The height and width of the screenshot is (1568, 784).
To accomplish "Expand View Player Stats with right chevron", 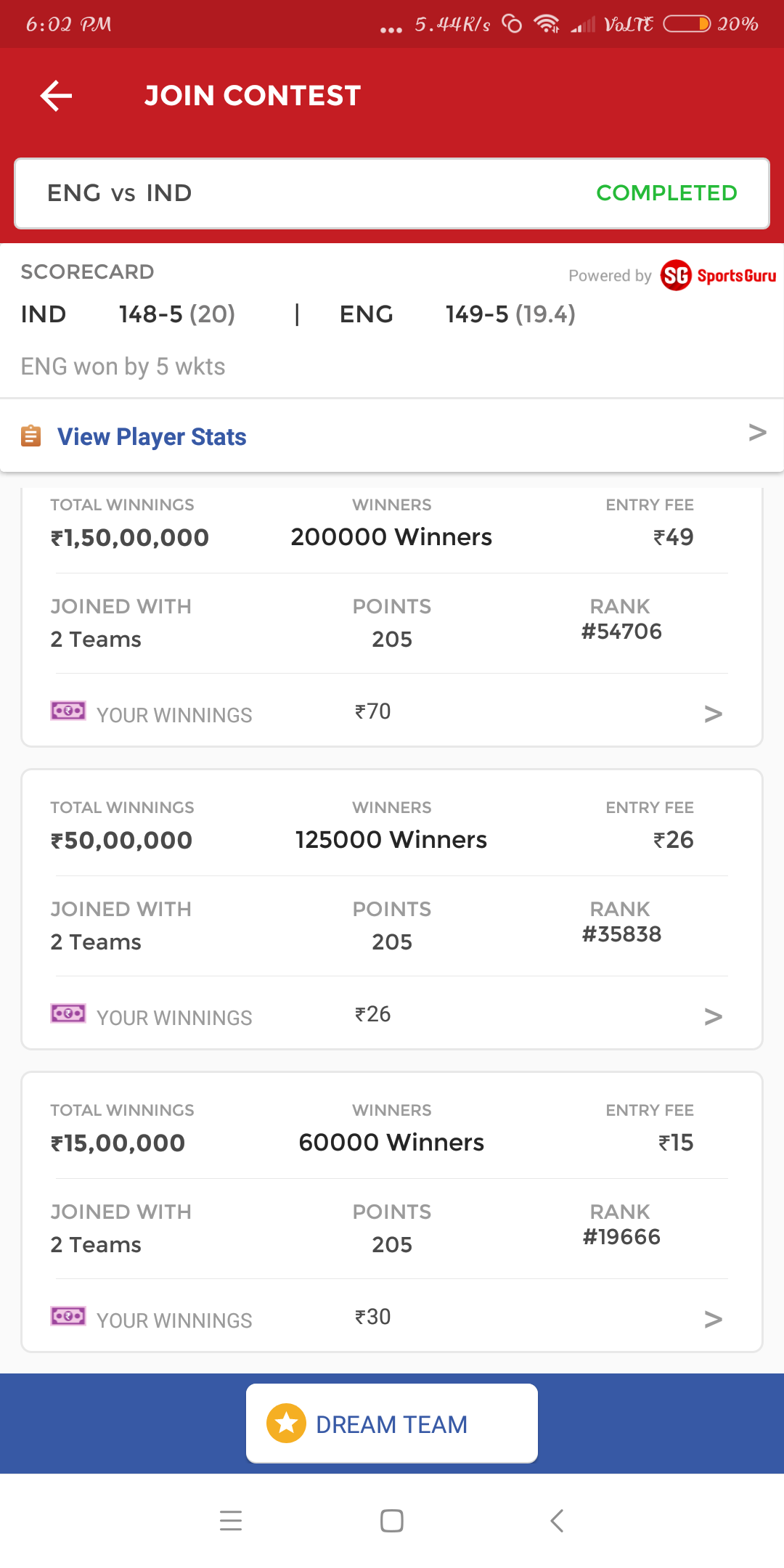I will tap(757, 433).
